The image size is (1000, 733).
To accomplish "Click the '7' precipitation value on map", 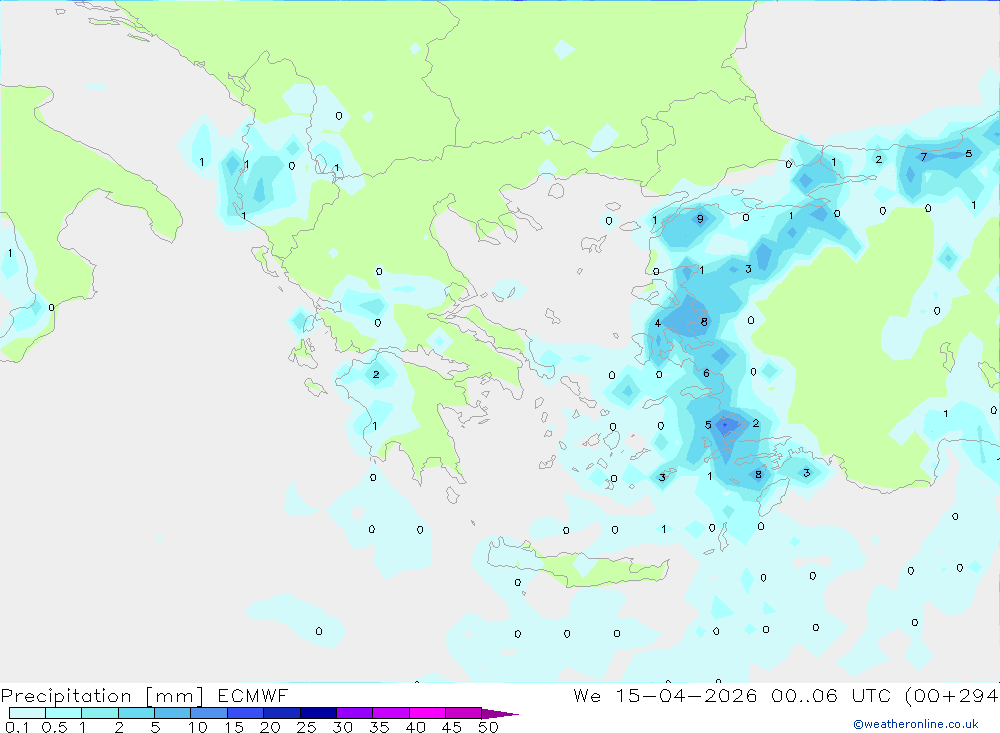I will click(x=923, y=156).
